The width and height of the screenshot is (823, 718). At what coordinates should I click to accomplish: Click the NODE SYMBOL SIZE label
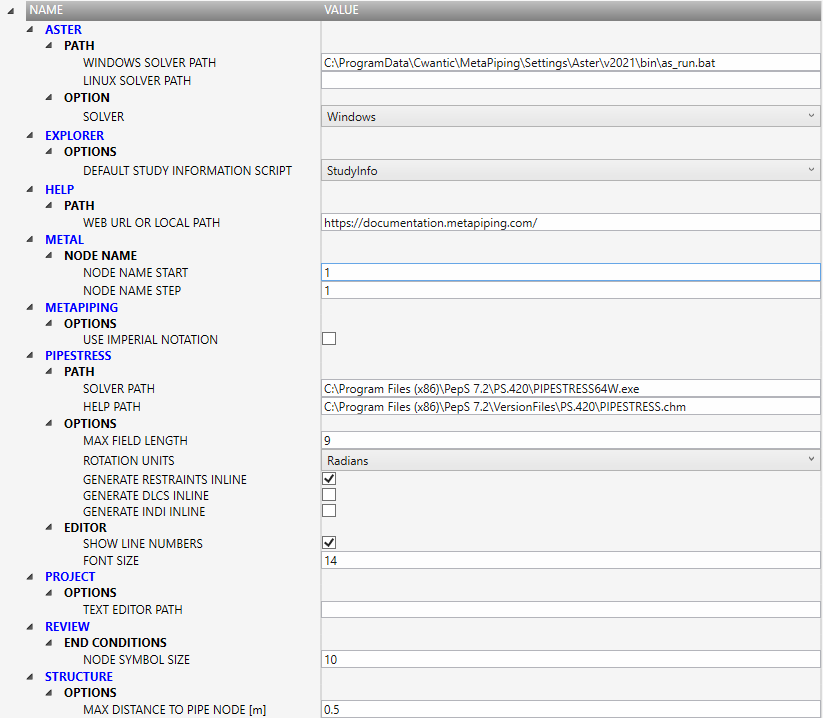click(x=136, y=659)
